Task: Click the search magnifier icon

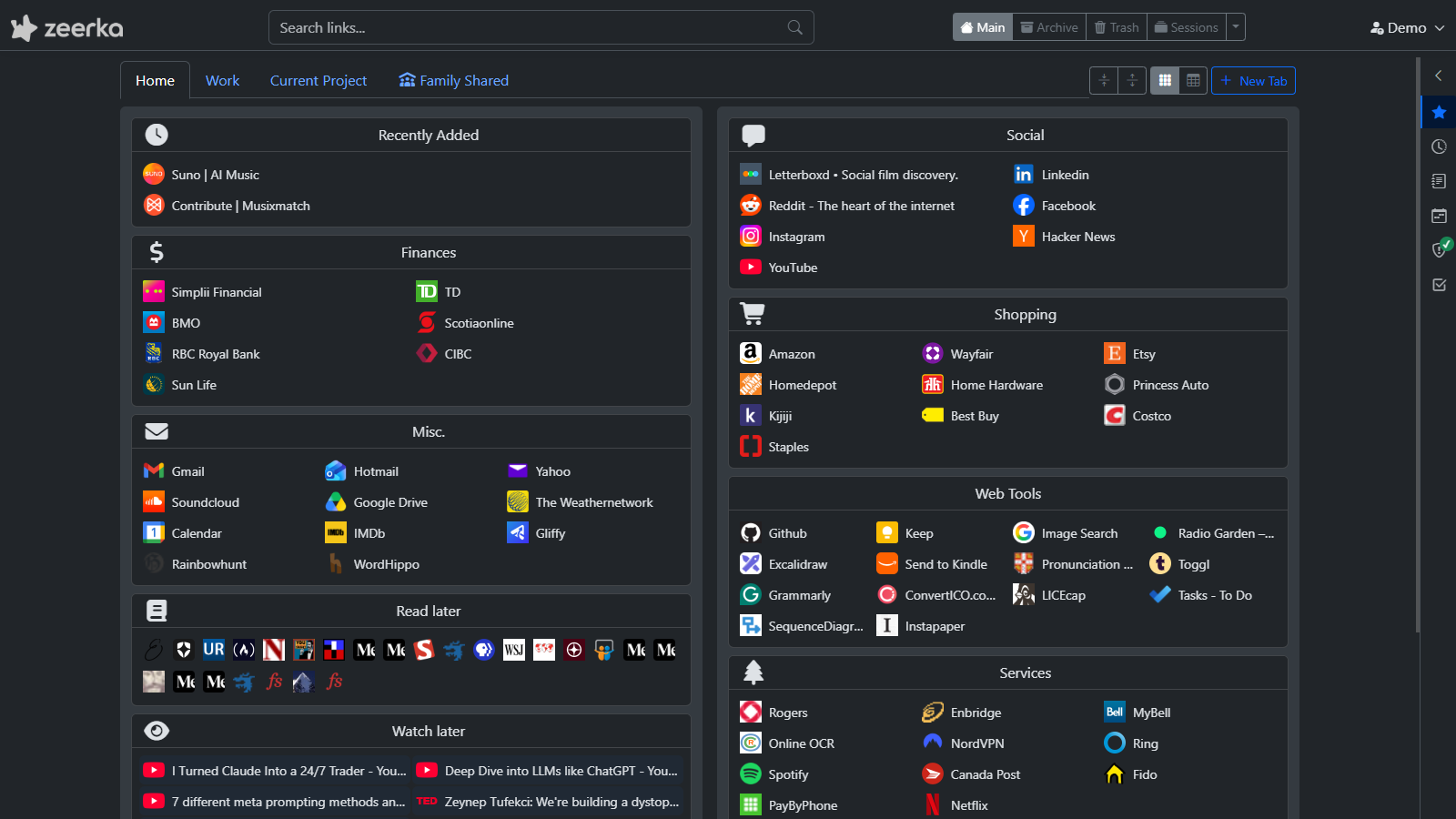Action: (795, 27)
